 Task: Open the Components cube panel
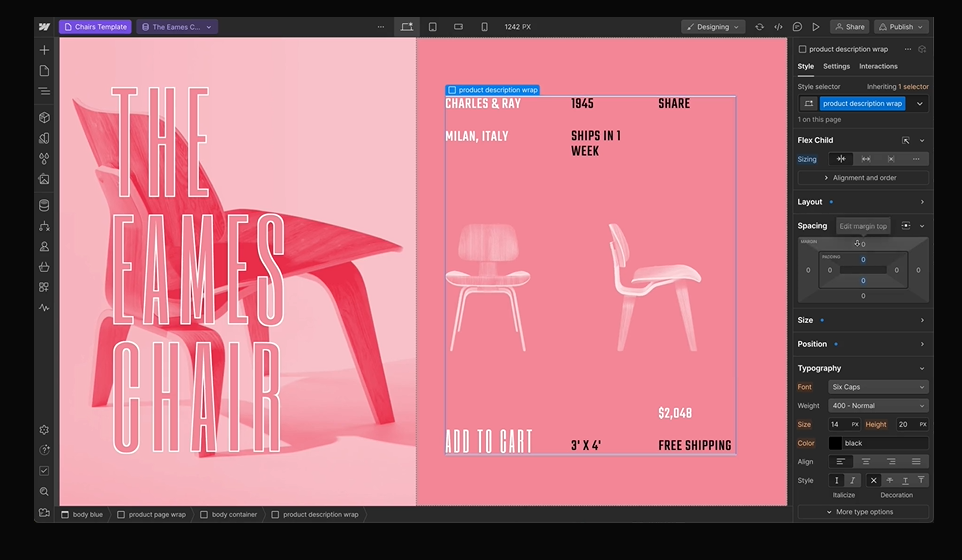coord(44,117)
